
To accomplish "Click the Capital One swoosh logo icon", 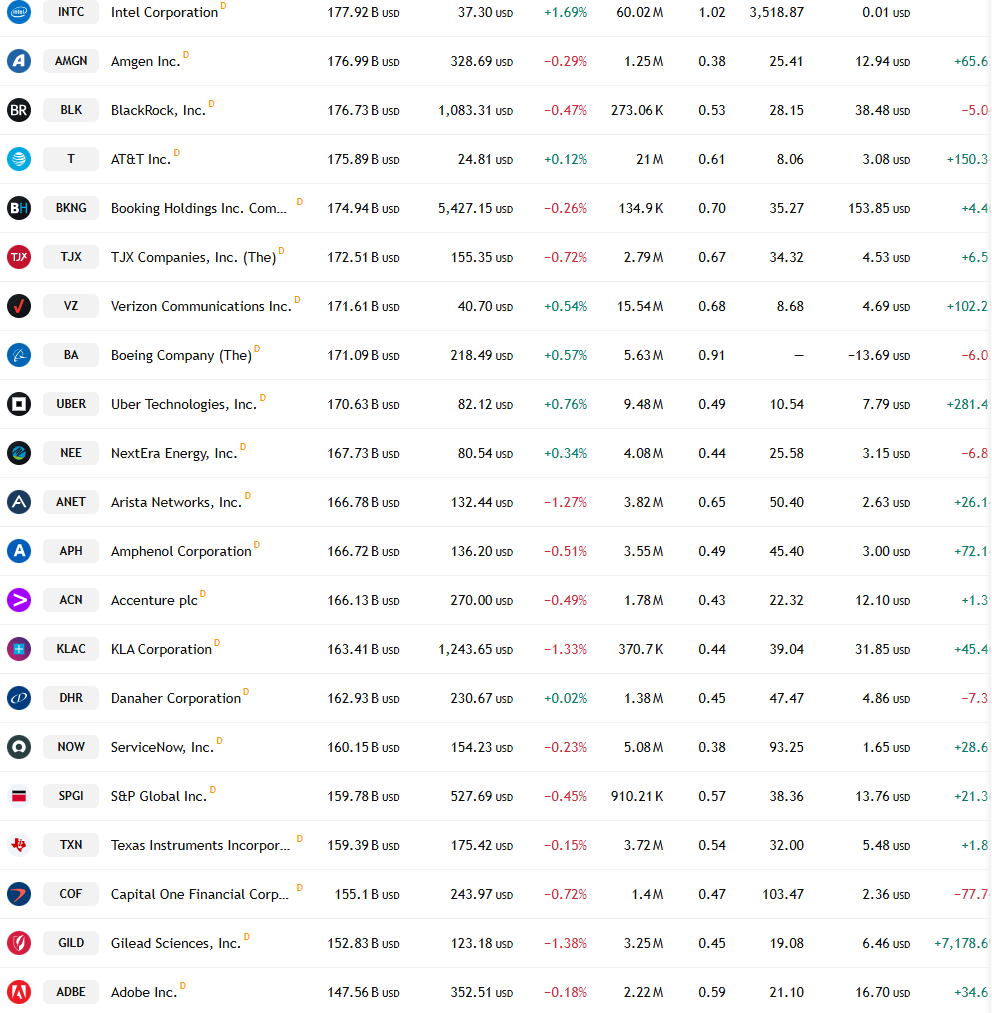I will [x=19, y=893].
